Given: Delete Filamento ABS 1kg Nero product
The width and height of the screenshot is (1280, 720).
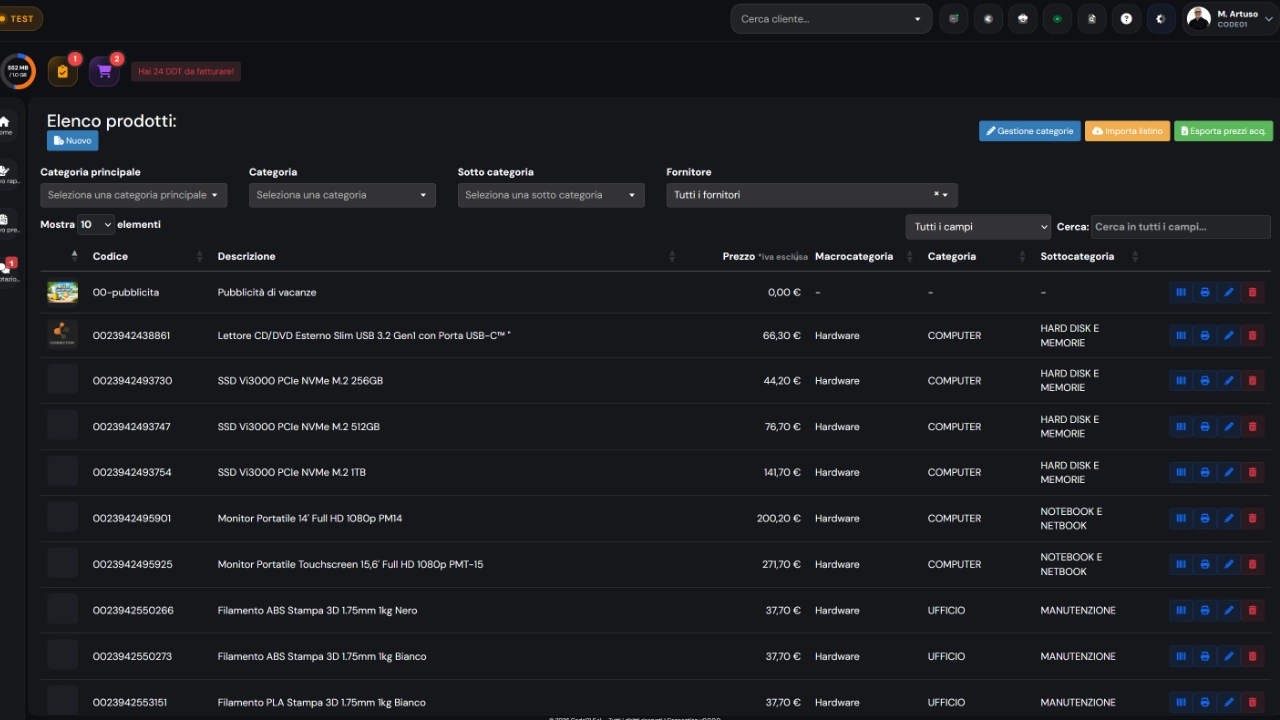Looking at the screenshot, I should point(1253,610).
